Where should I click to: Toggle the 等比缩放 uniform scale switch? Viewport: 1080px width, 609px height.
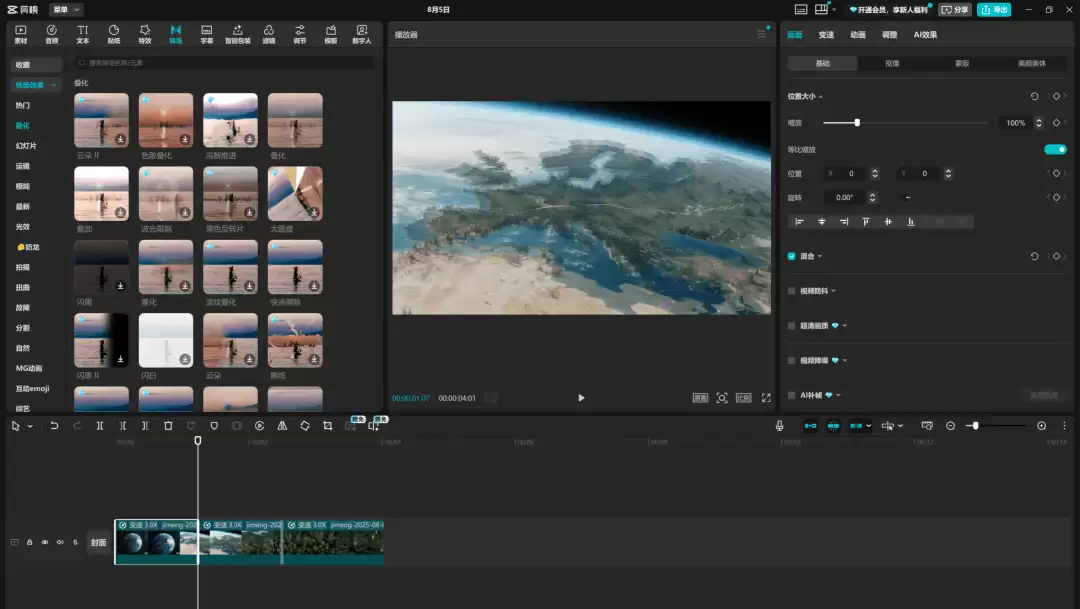pyautogui.click(x=1055, y=149)
